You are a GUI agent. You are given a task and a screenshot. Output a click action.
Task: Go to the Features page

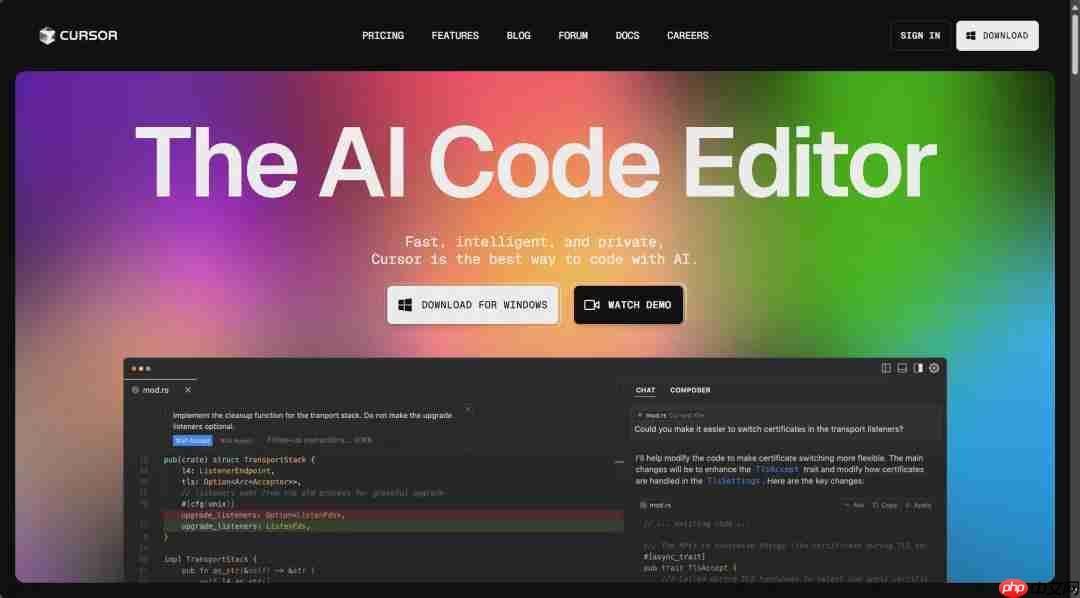[x=455, y=36]
